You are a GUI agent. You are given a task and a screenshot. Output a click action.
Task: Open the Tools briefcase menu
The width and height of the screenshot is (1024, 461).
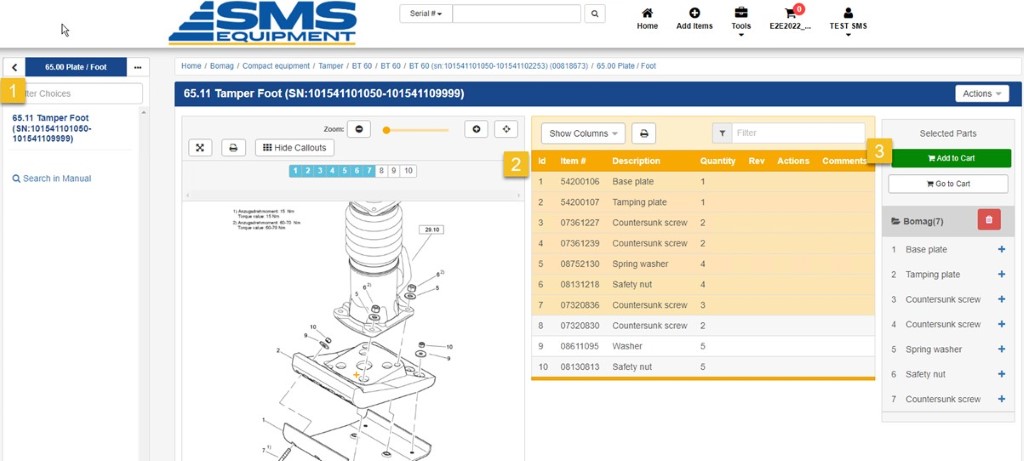click(x=741, y=21)
